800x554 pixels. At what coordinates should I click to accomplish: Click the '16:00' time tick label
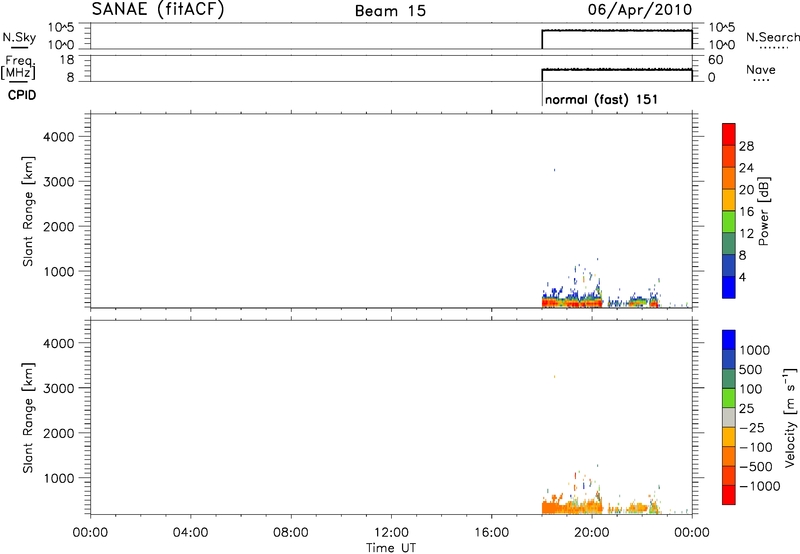(491, 533)
